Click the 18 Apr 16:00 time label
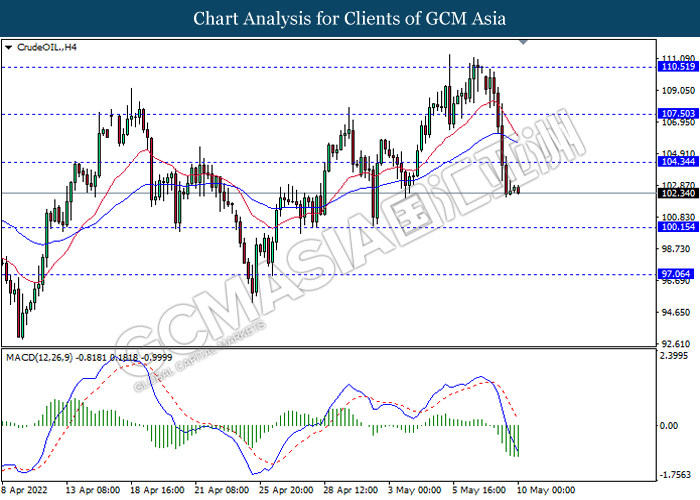Screen dimensions: 700x500 click(157, 490)
